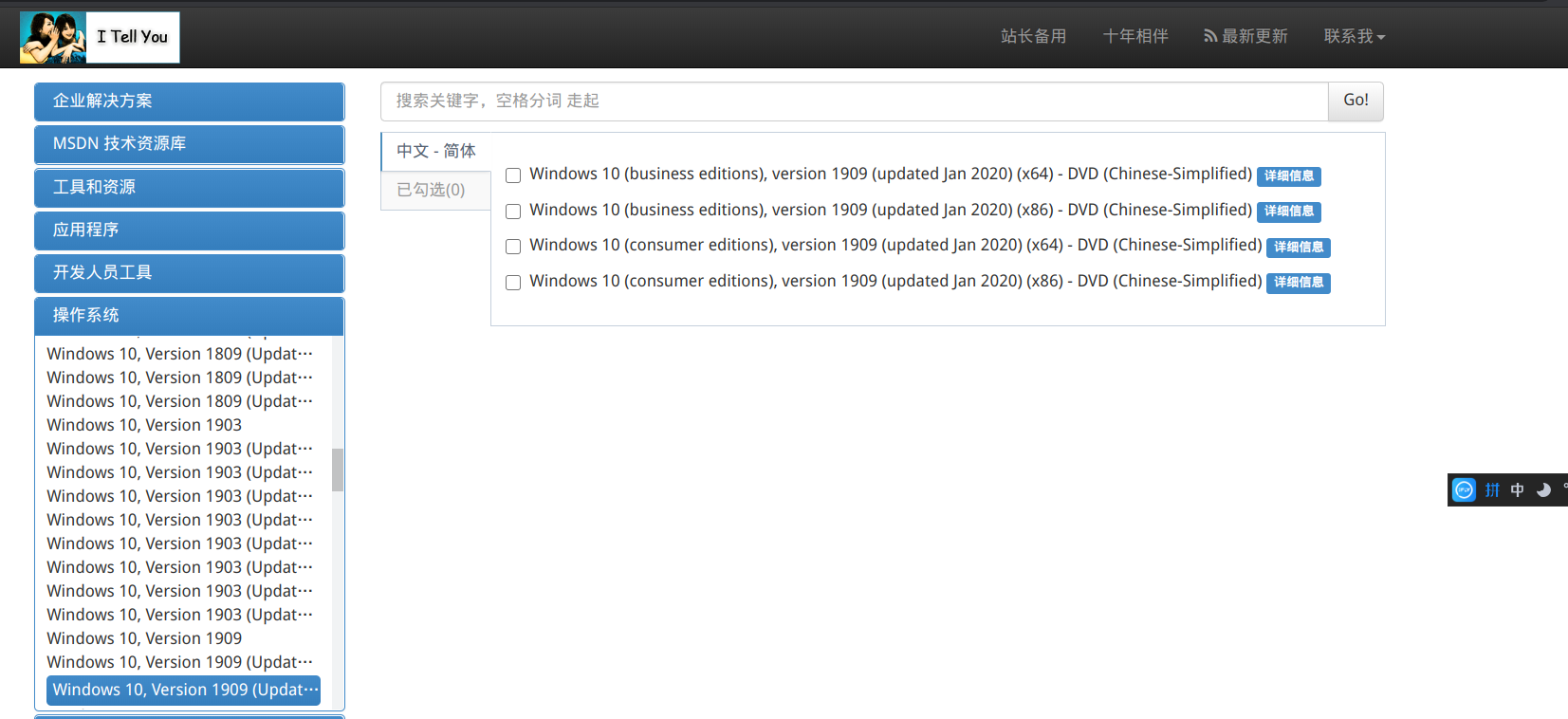Click the operating system list scrollbar thumb

point(338,470)
